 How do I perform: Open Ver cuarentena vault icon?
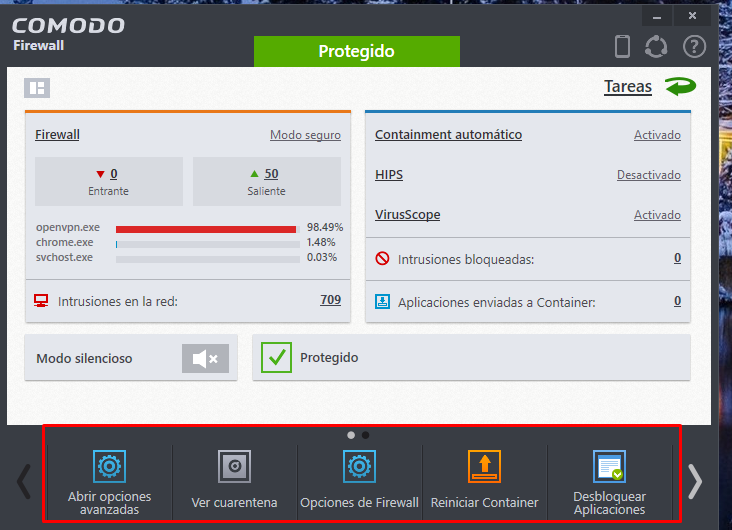tap(234, 466)
